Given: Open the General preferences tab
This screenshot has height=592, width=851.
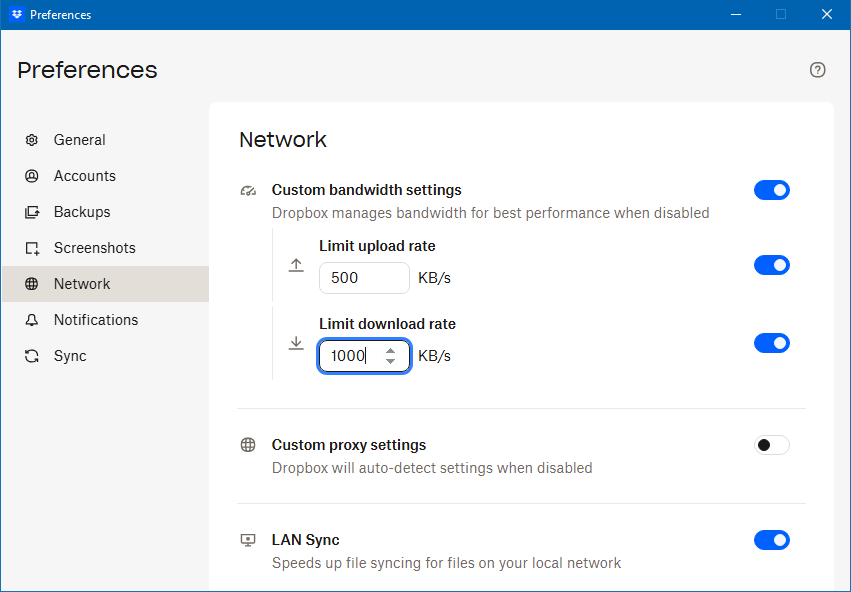Looking at the screenshot, I should [106, 140].
